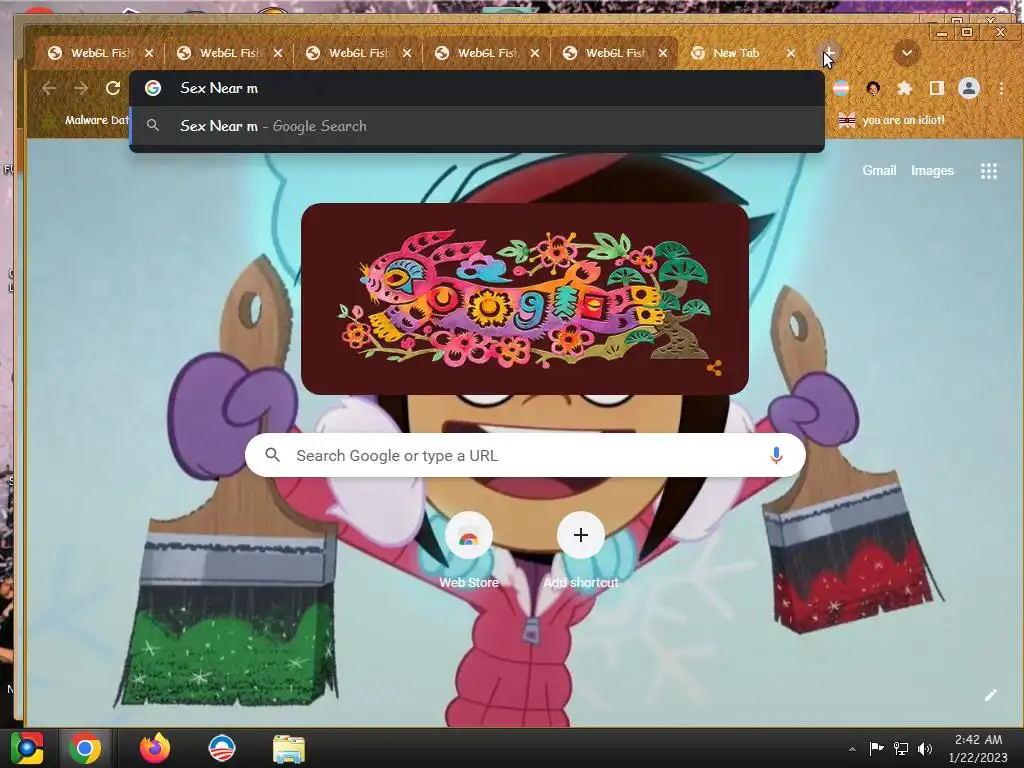Click the Google logo icon in the address bar
The width and height of the screenshot is (1024, 768).
153,88
